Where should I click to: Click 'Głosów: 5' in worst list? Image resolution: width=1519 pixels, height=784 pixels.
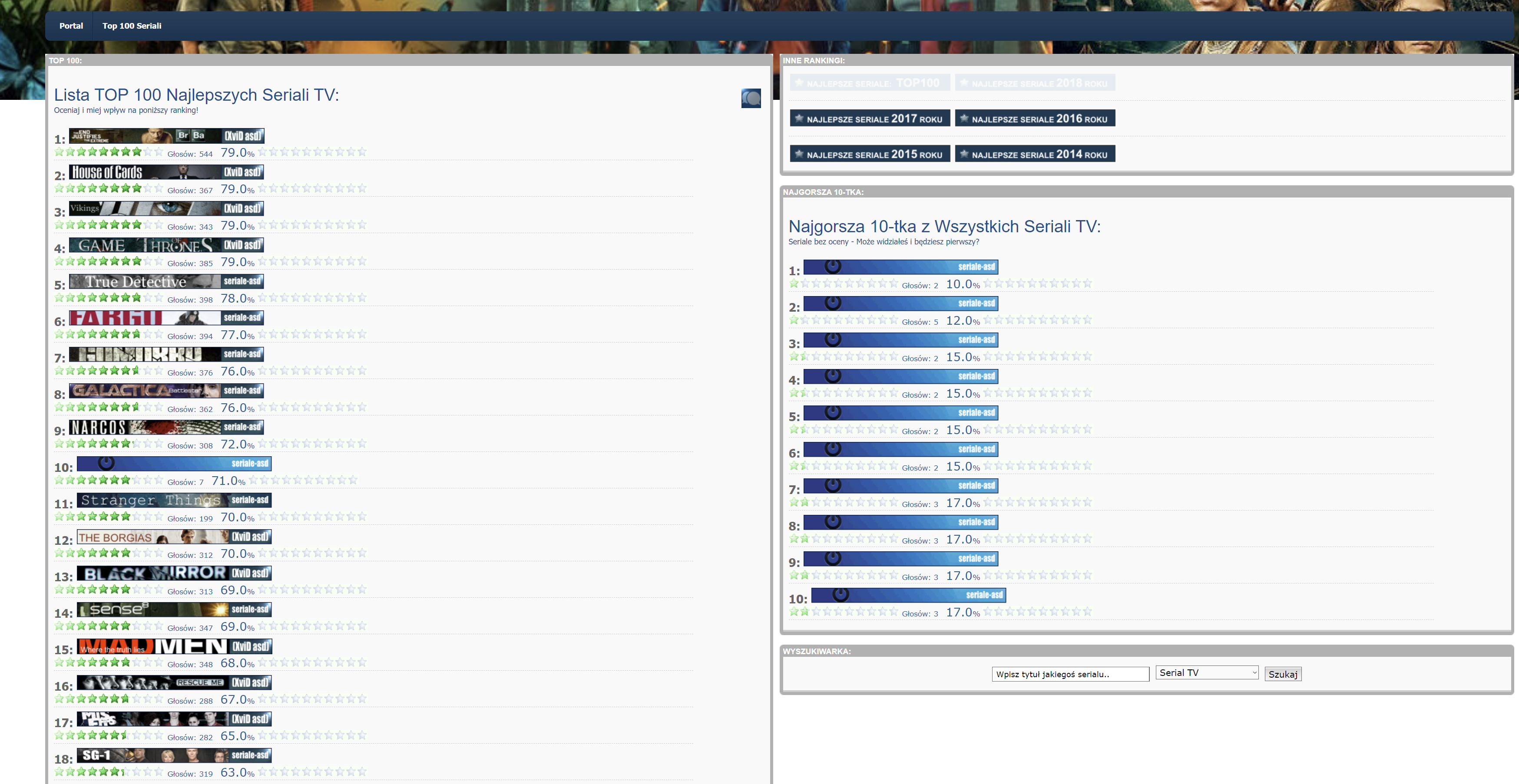tap(920, 322)
